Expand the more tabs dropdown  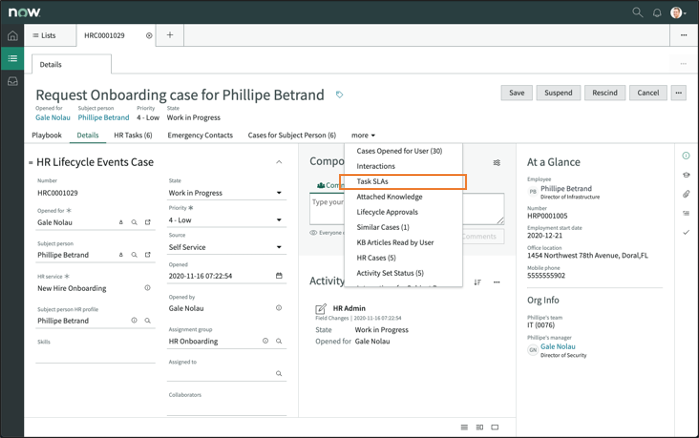(x=363, y=135)
